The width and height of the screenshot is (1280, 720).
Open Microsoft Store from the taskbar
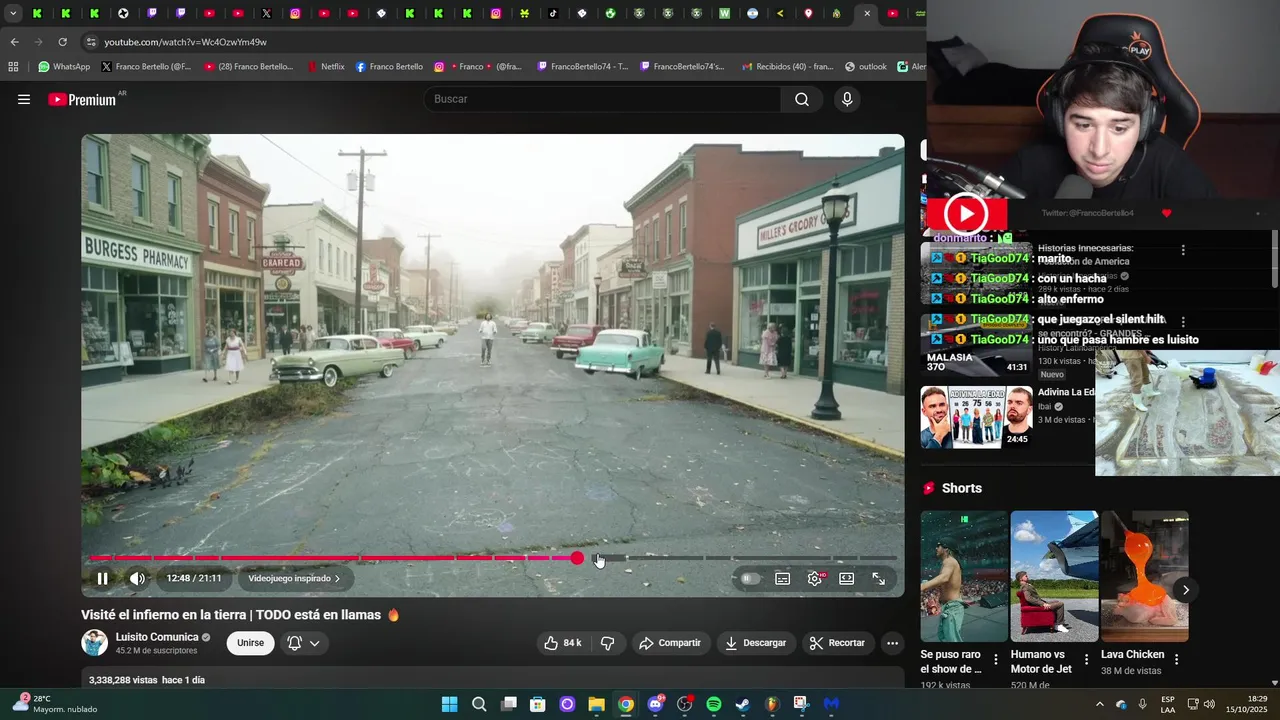click(537, 704)
